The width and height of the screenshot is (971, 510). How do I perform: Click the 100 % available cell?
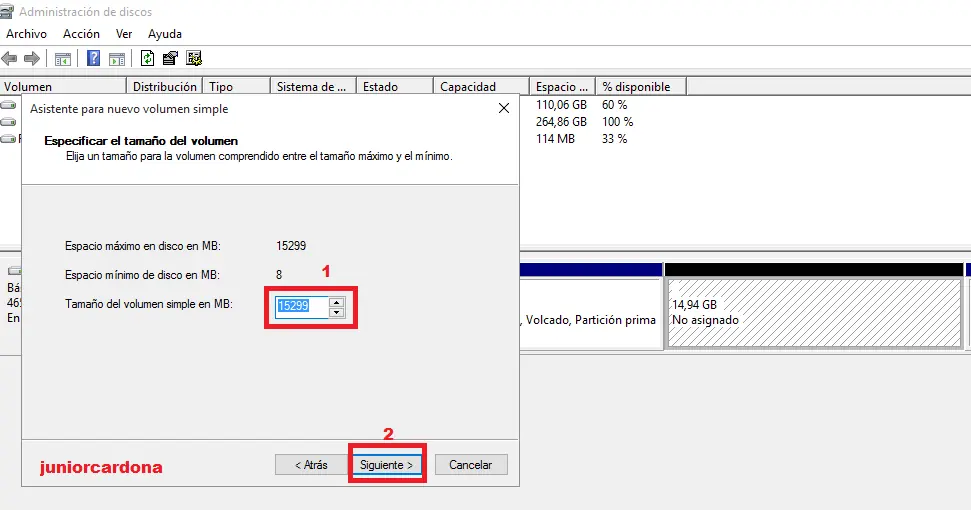coord(617,122)
